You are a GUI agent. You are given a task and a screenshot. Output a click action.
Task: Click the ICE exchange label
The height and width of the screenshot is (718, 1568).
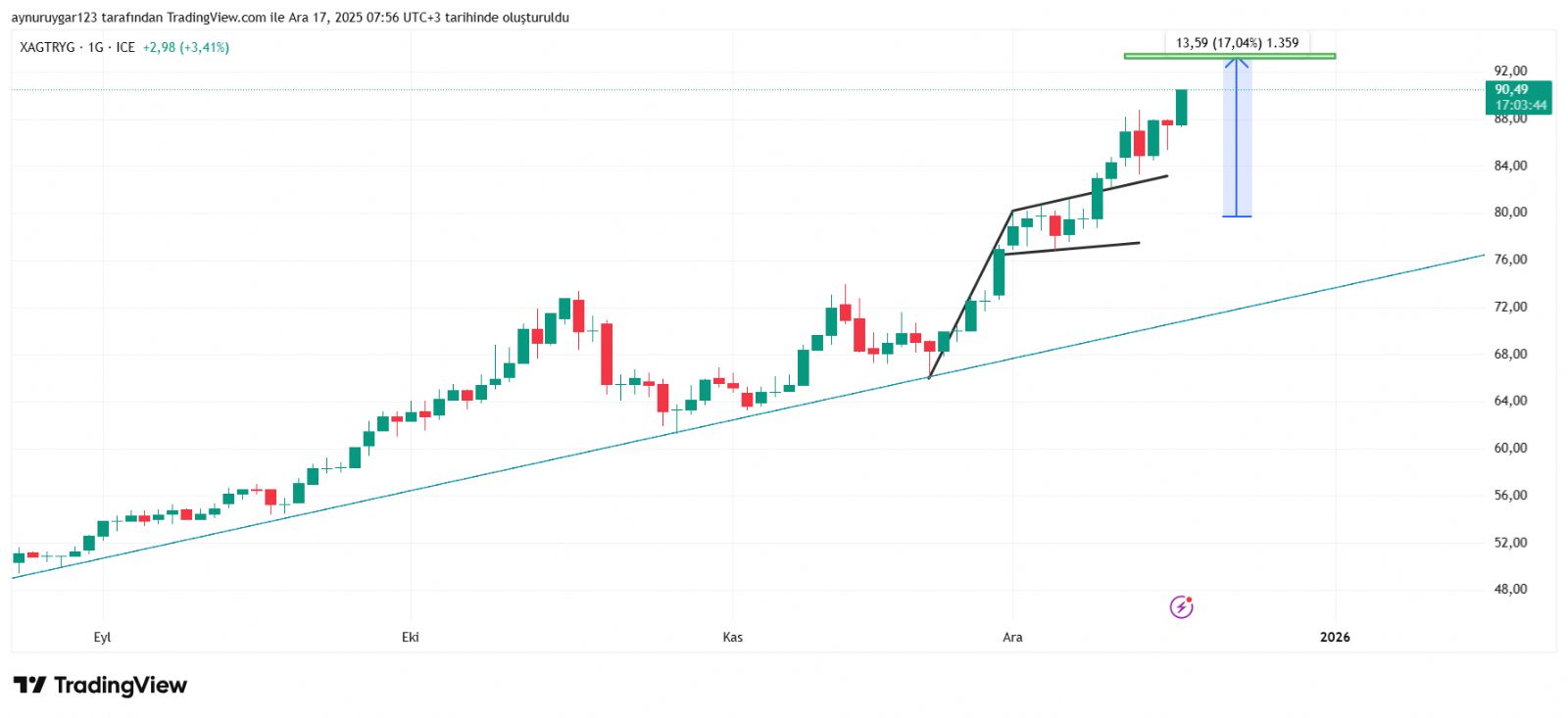point(125,47)
